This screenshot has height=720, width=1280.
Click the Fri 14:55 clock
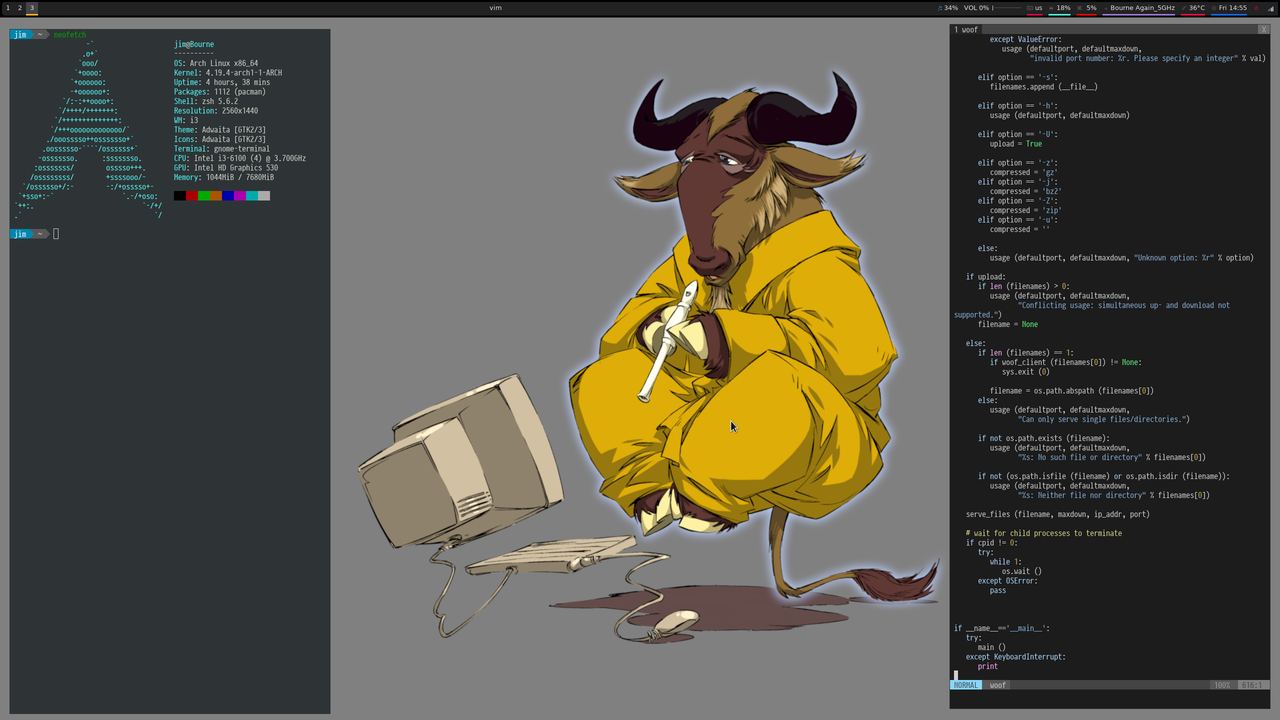tap(1229, 8)
